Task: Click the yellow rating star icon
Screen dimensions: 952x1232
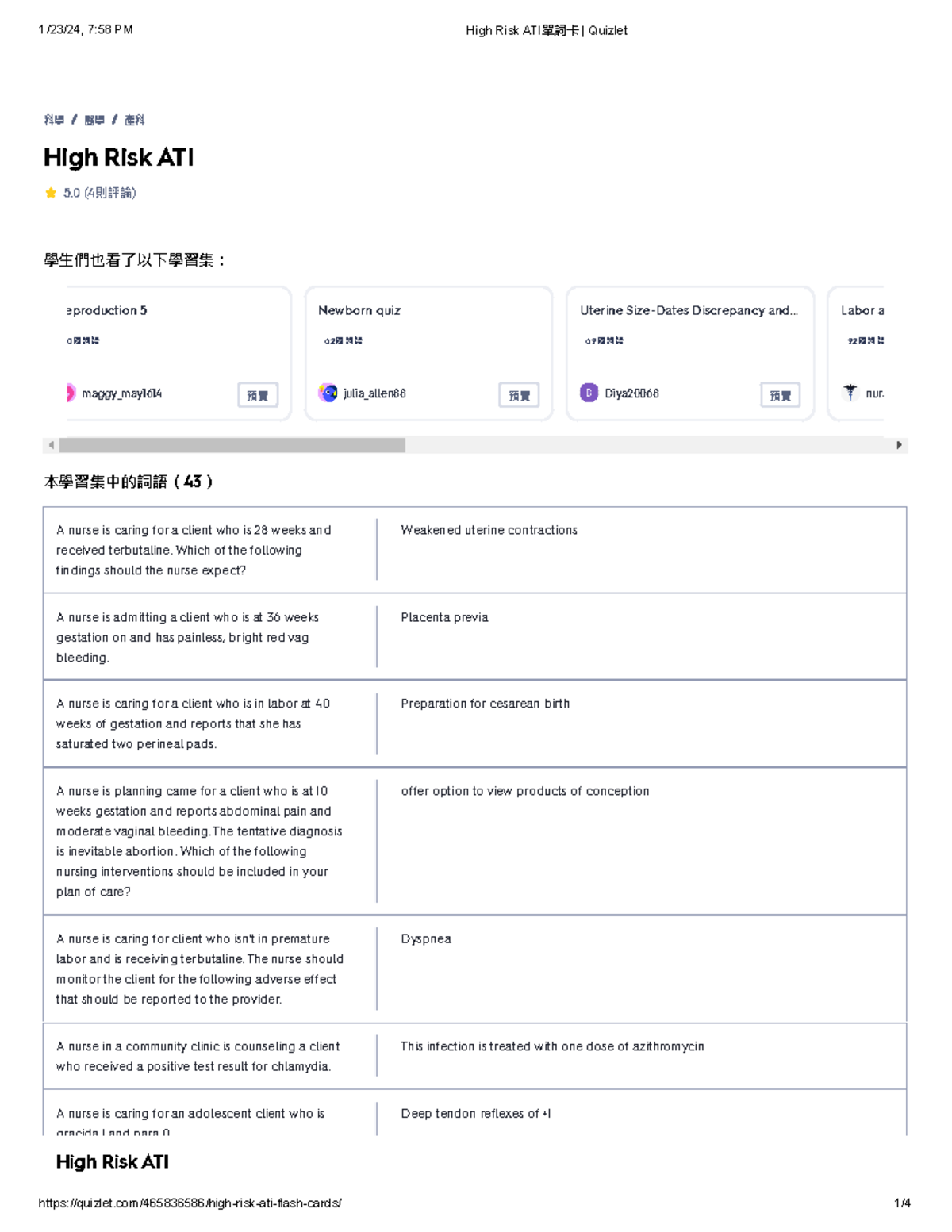Action: pos(50,192)
